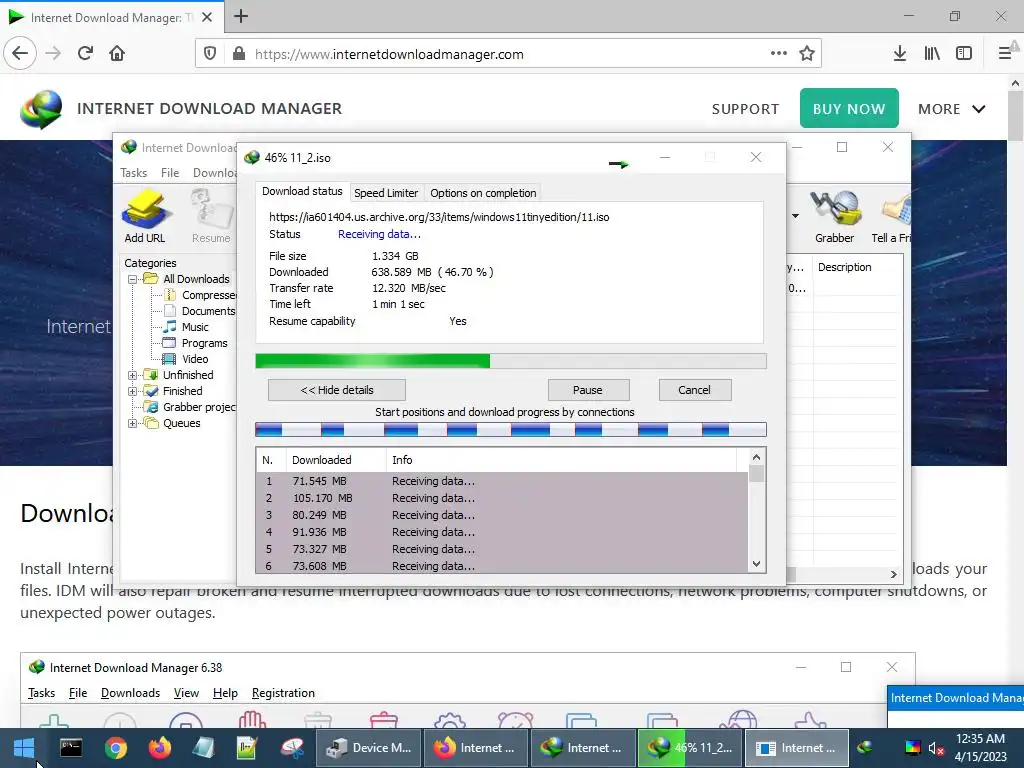Click Hide details button
This screenshot has height=768, width=1024.
(337, 390)
